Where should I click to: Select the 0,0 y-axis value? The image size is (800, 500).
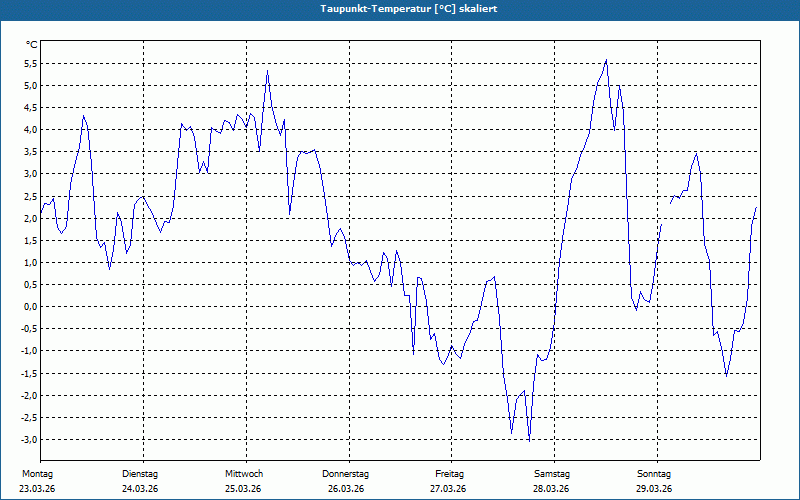(x=31, y=307)
